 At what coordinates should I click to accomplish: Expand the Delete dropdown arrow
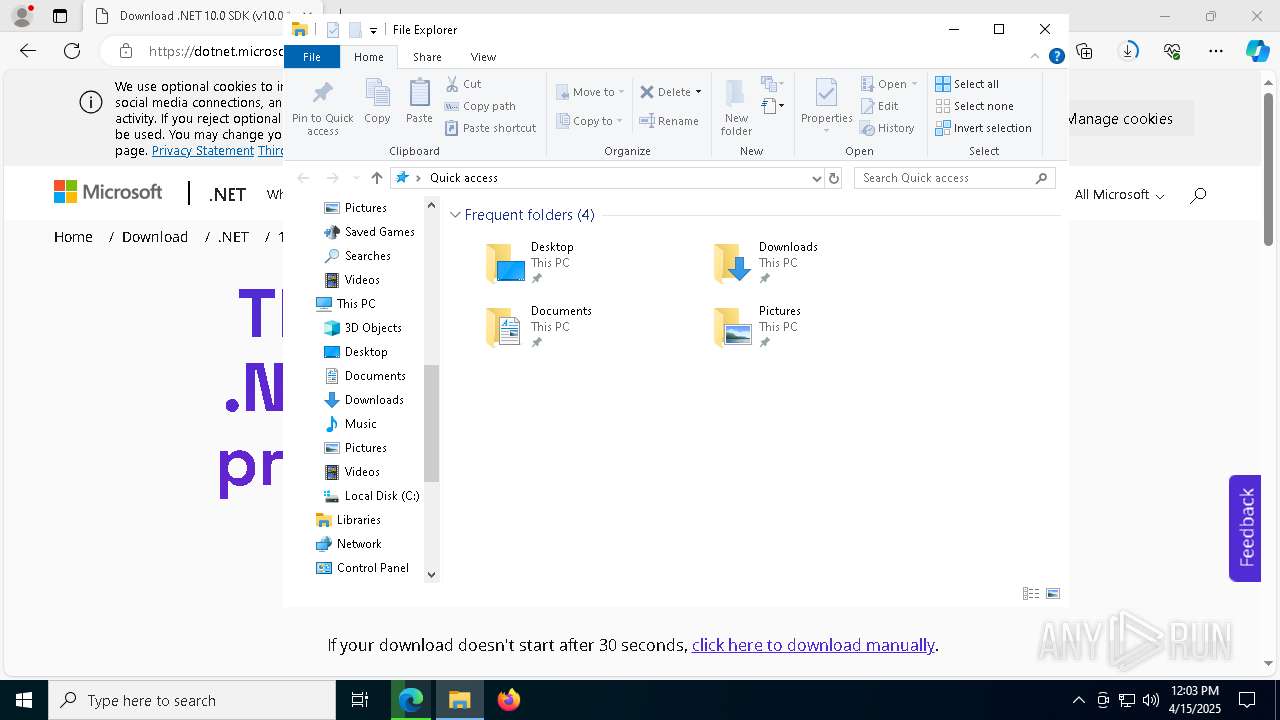[x=698, y=92]
